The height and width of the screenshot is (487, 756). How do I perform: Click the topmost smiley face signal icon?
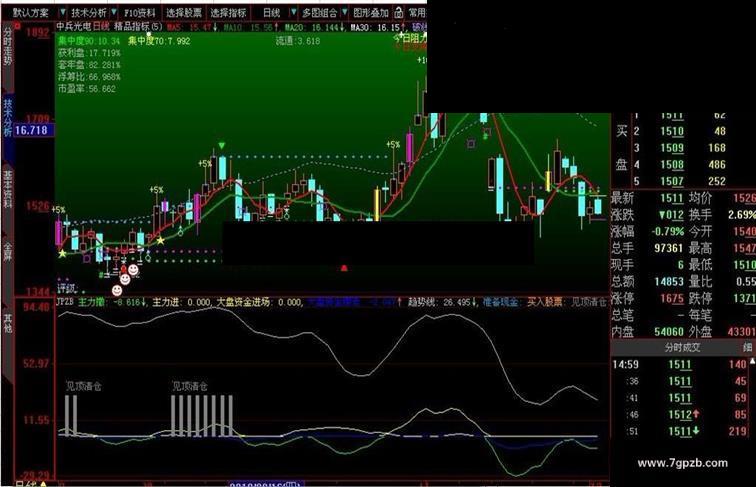click(134, 270)
